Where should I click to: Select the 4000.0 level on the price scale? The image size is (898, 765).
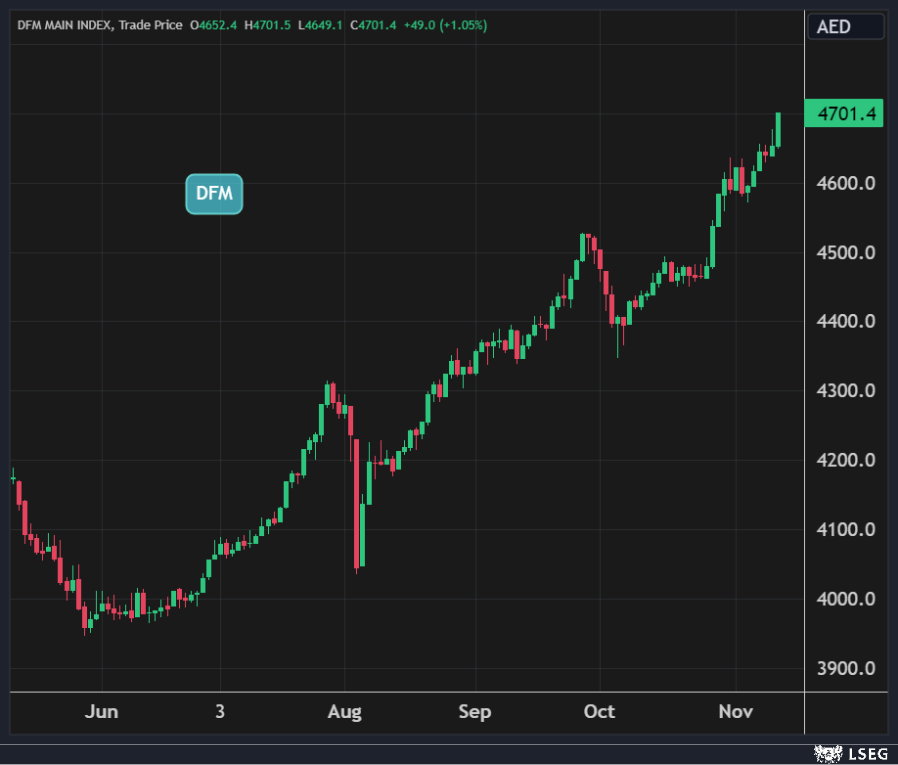(x=846, y=599)
